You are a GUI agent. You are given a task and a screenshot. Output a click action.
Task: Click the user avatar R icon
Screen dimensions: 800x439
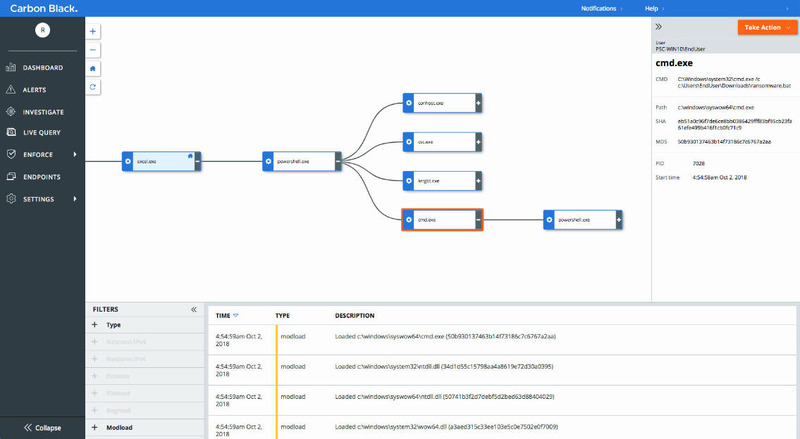coord(41,30)
